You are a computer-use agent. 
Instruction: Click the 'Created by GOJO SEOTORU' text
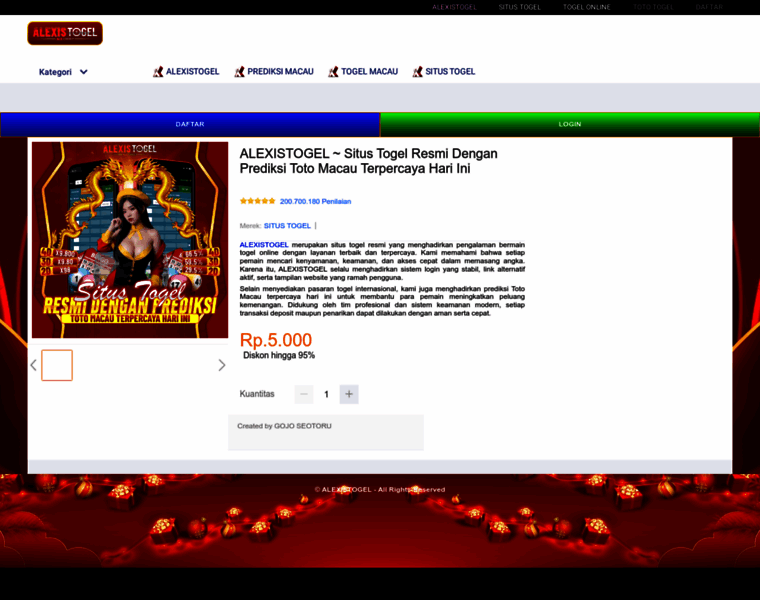285,426
